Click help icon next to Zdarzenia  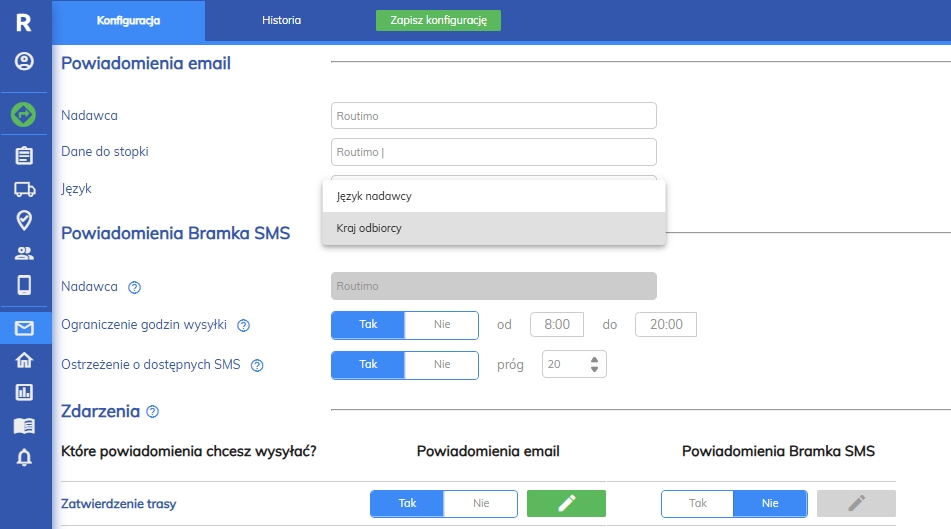pos(153,411)
